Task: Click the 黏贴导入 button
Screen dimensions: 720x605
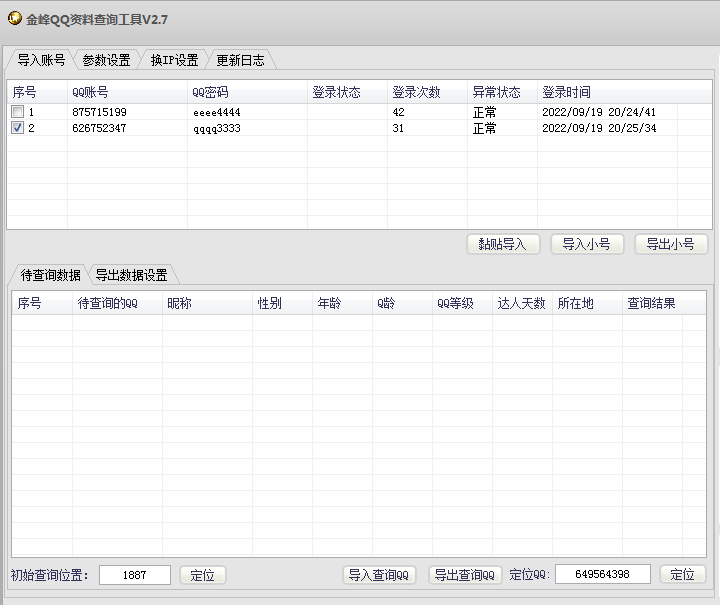Action: pyautogui.click(x=503, y=244)
